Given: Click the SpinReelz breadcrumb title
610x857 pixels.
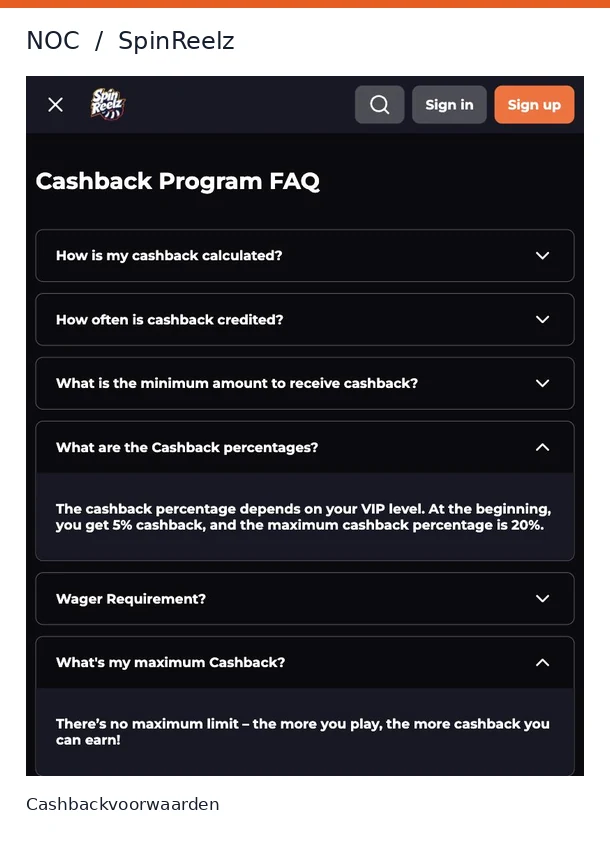Looking at the screenshot, I should click(x=176, y=41).
